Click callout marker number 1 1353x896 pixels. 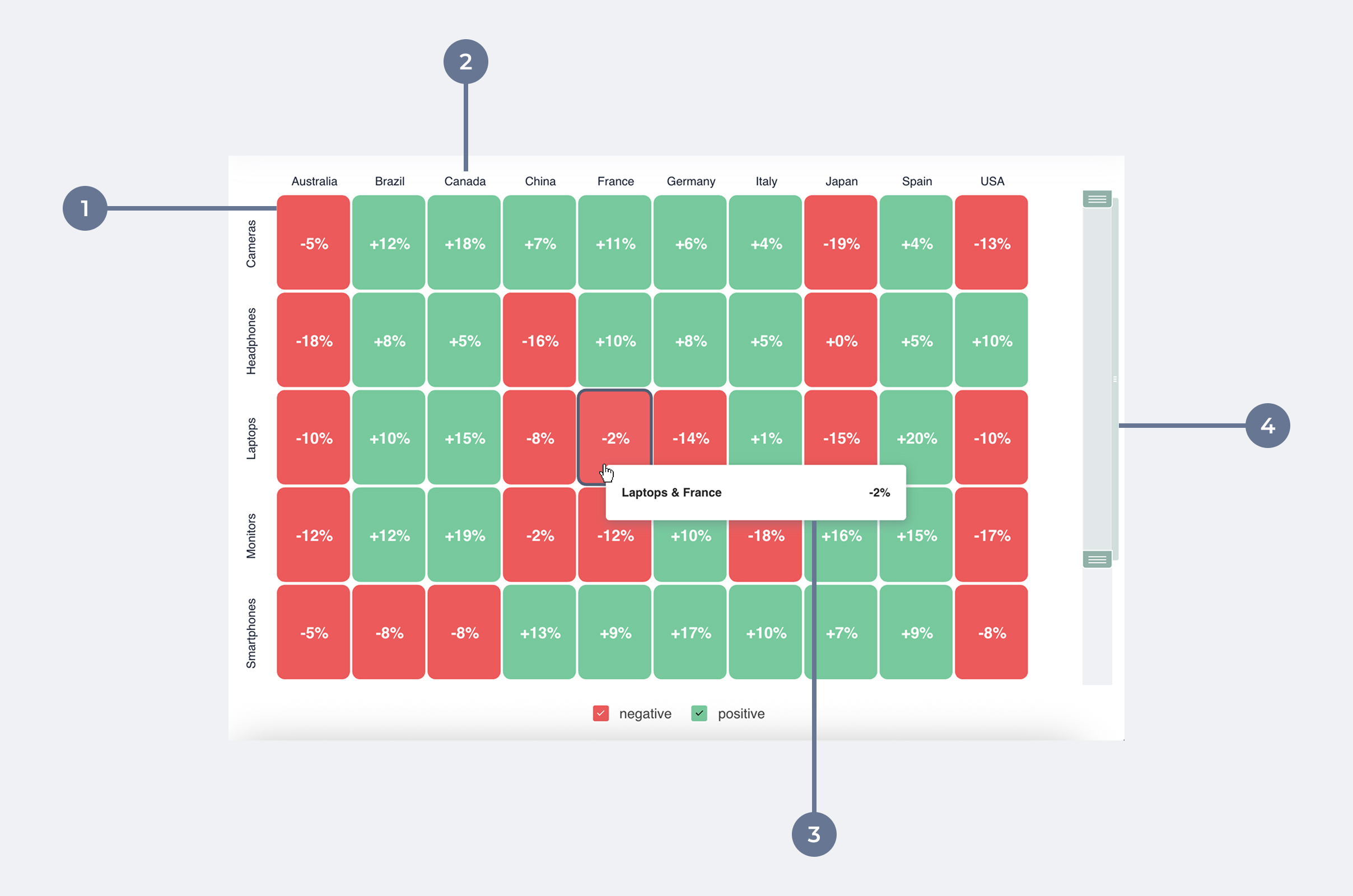coord(85,208)
